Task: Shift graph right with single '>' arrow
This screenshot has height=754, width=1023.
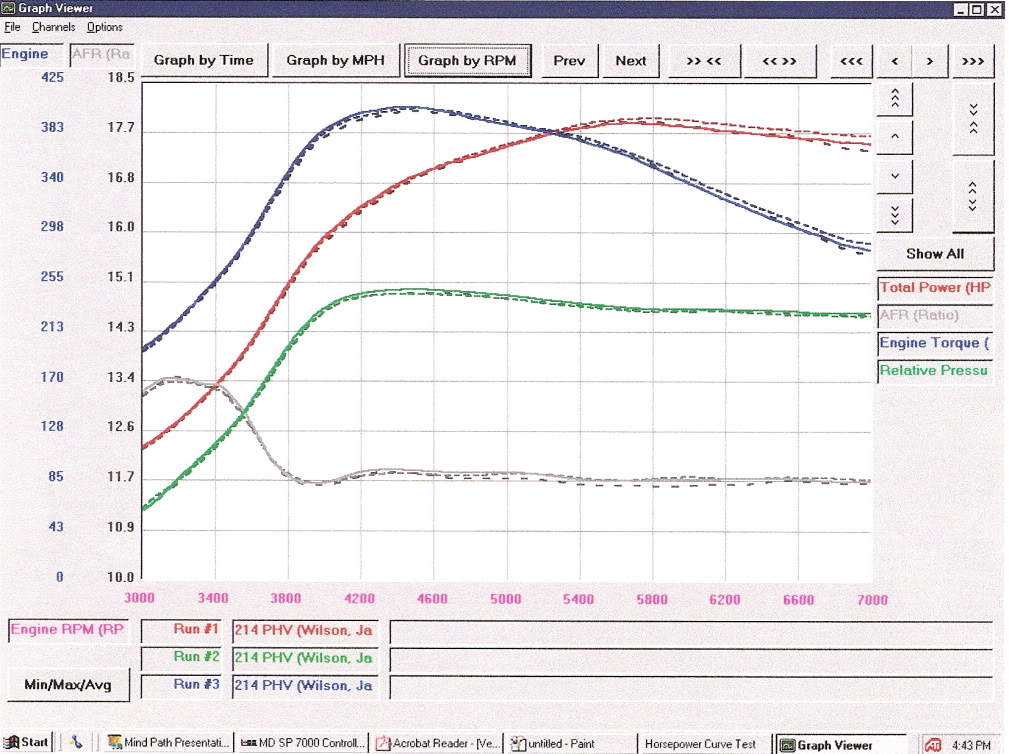Action: pos(930,61)
